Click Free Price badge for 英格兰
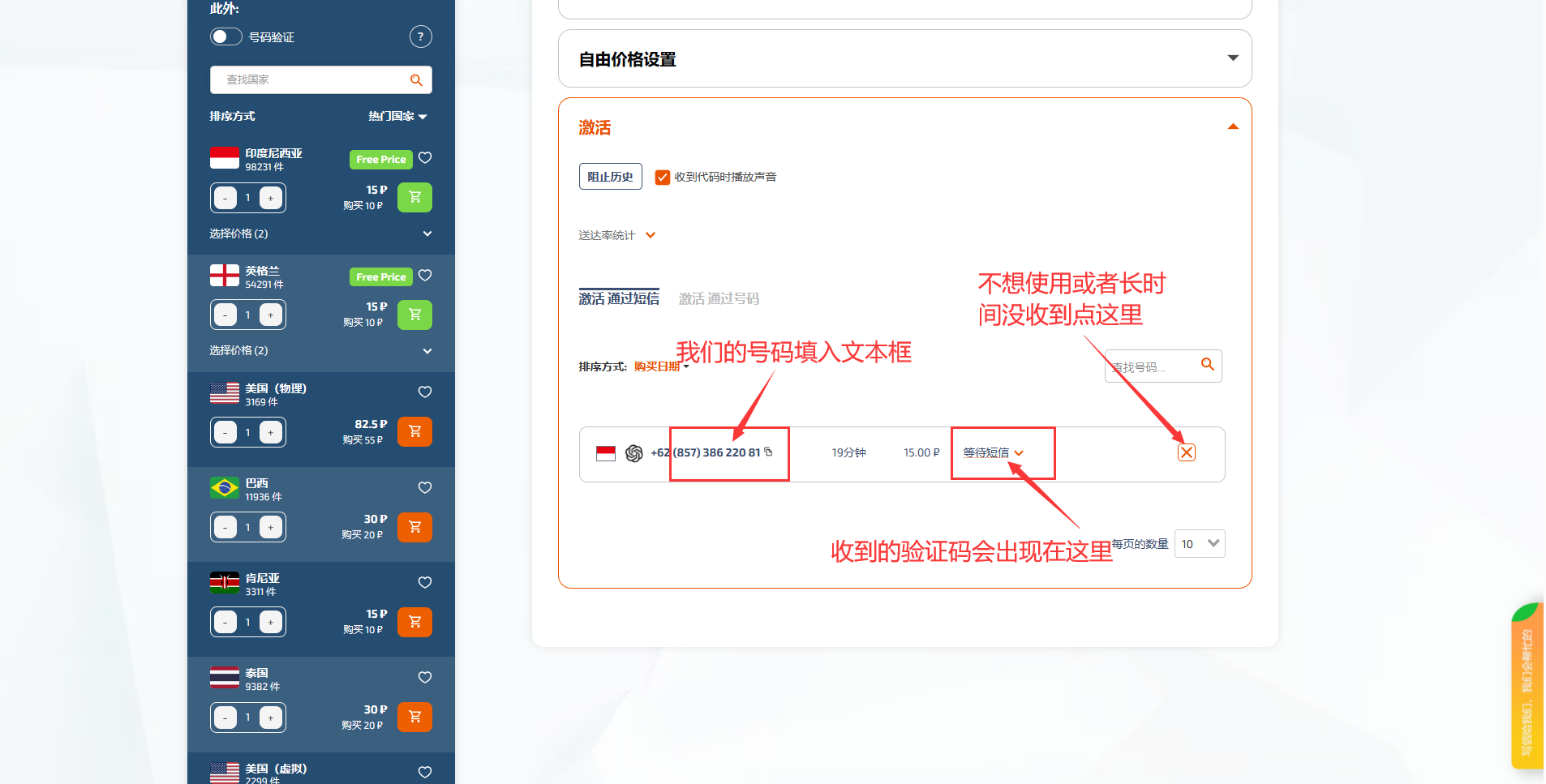This screenshot has height=784, width=1546. click(381, 276)
